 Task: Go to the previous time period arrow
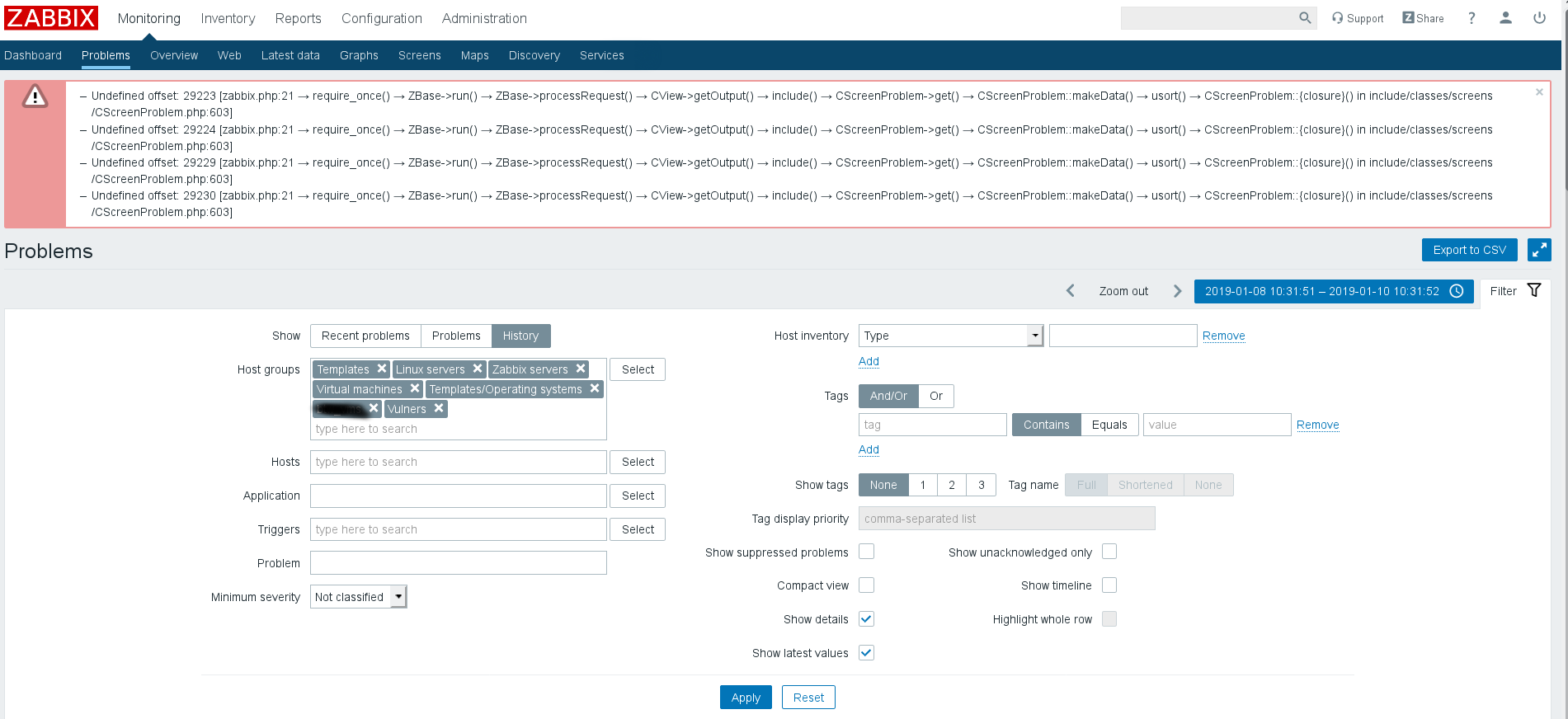tap(1071, 291)
